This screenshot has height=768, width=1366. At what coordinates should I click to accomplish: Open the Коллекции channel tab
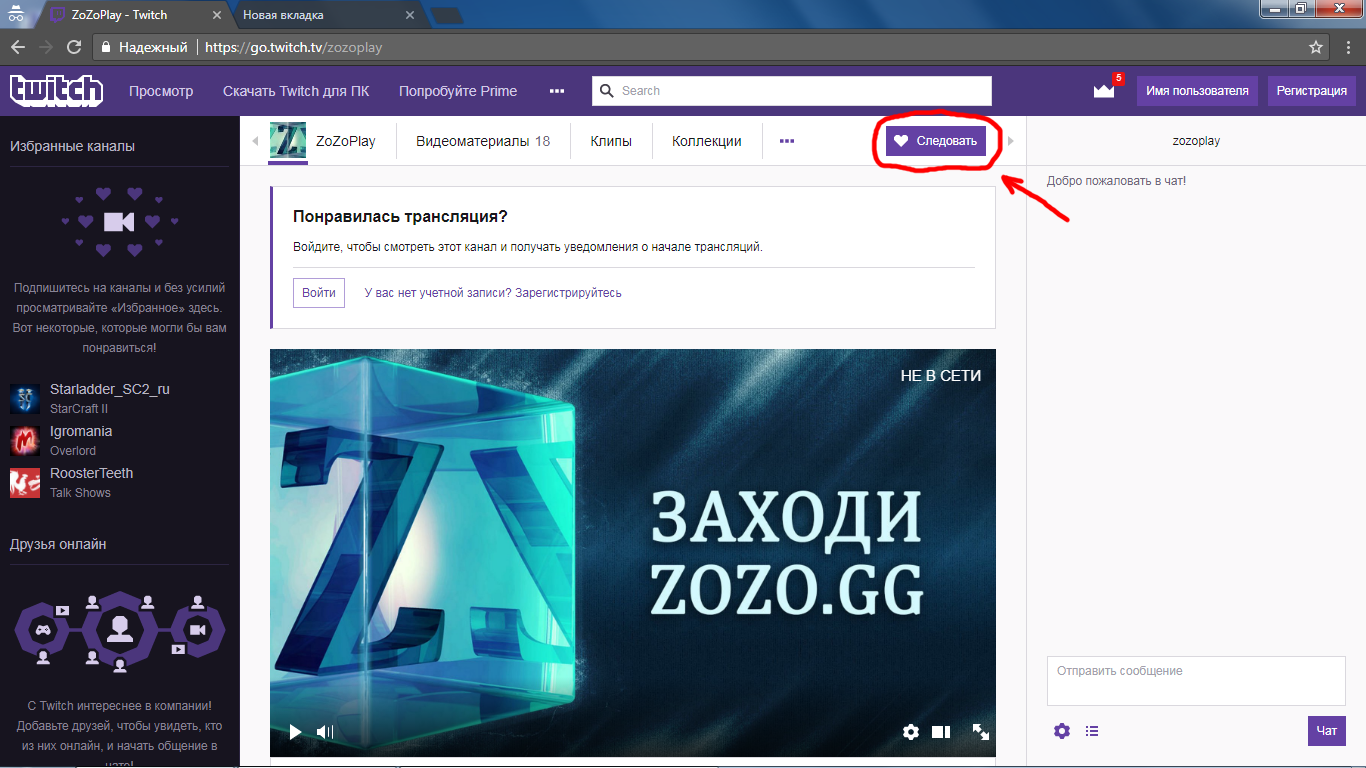707,141
